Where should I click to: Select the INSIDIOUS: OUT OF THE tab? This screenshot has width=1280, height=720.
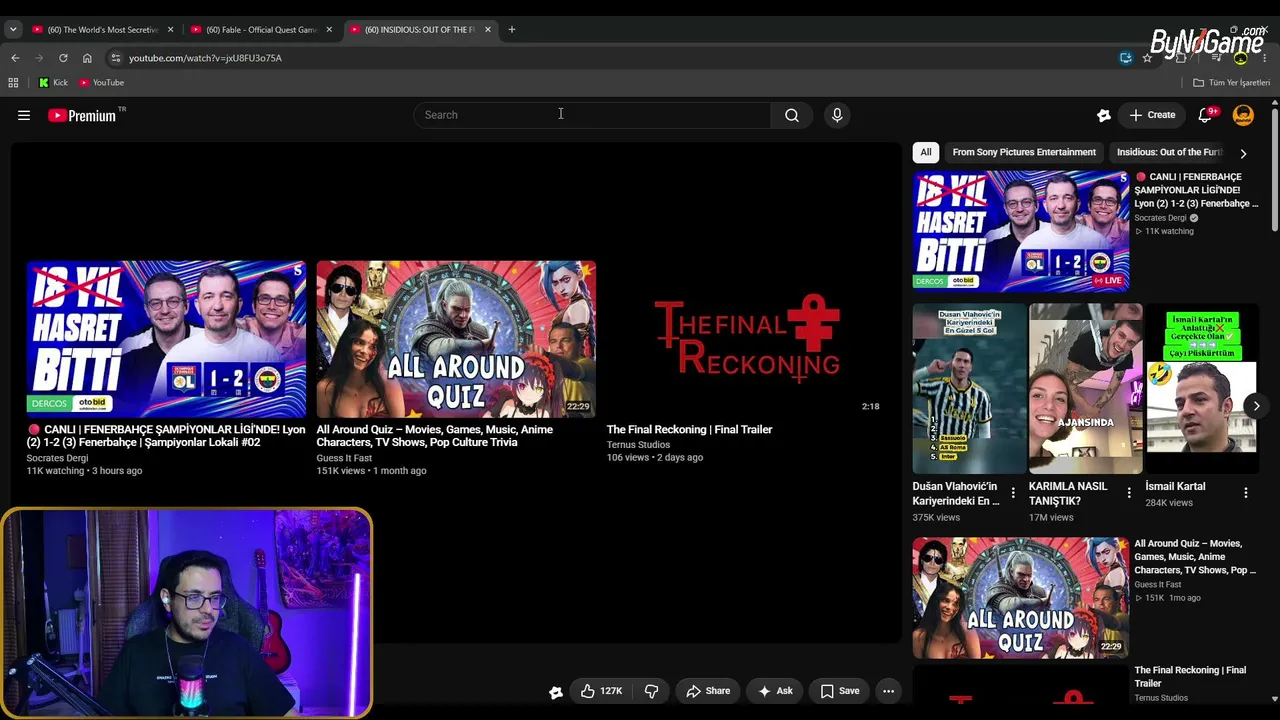tap(420, 30)
